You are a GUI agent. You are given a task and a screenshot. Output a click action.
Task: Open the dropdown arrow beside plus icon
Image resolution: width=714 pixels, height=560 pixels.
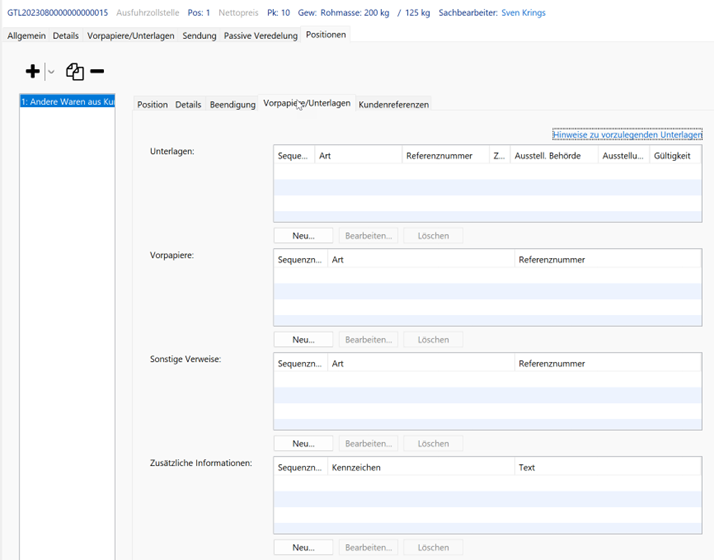pos(51,72)
